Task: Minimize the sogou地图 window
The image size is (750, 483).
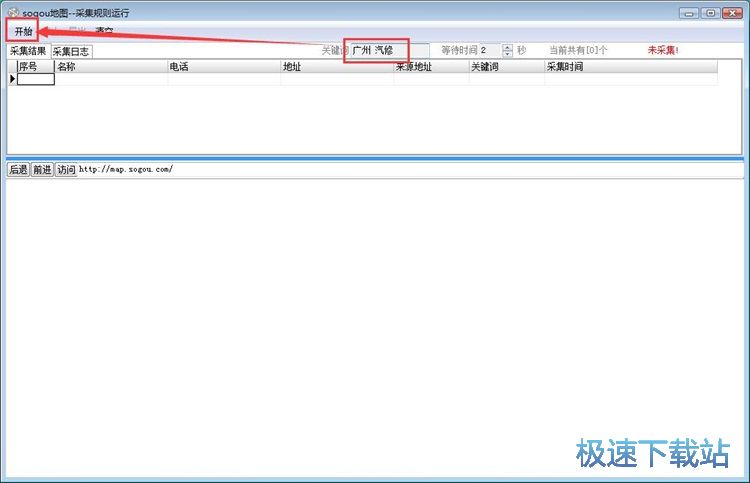Action: [x=689, y=13]
